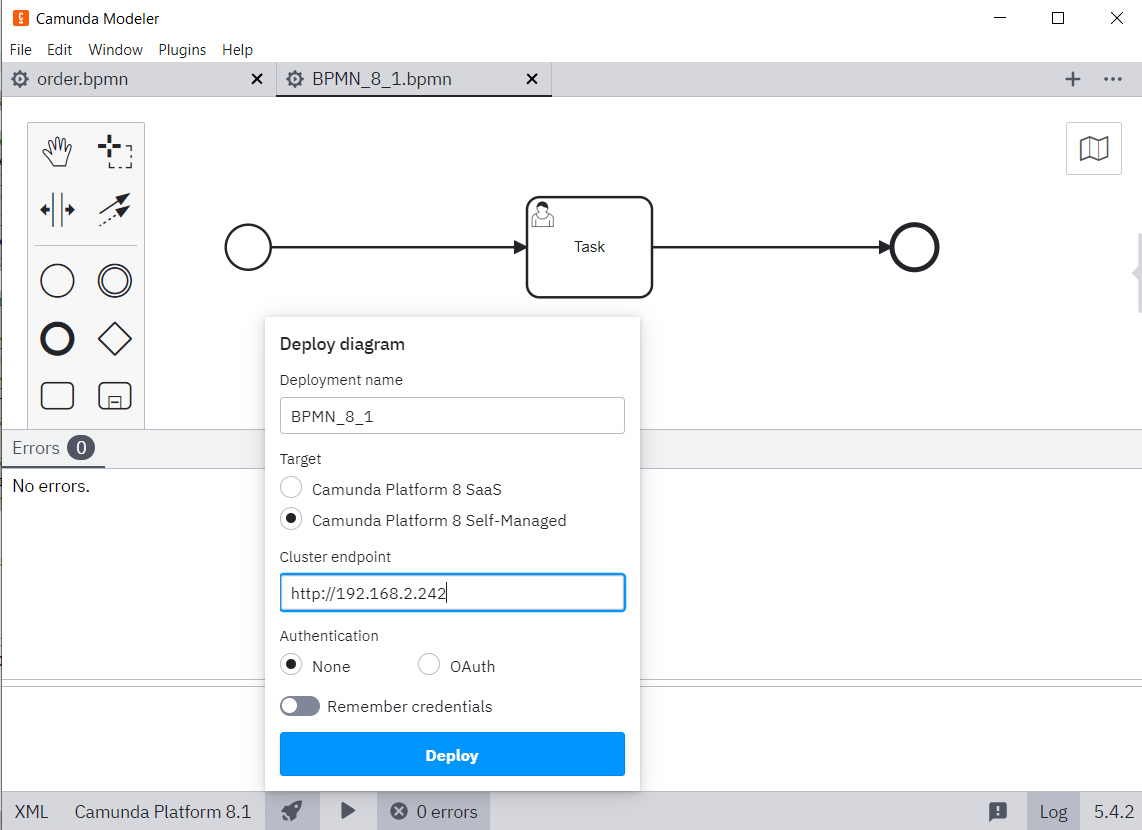Click the new tab plus icon
1142x830 pixels.
coord(1073,79)
